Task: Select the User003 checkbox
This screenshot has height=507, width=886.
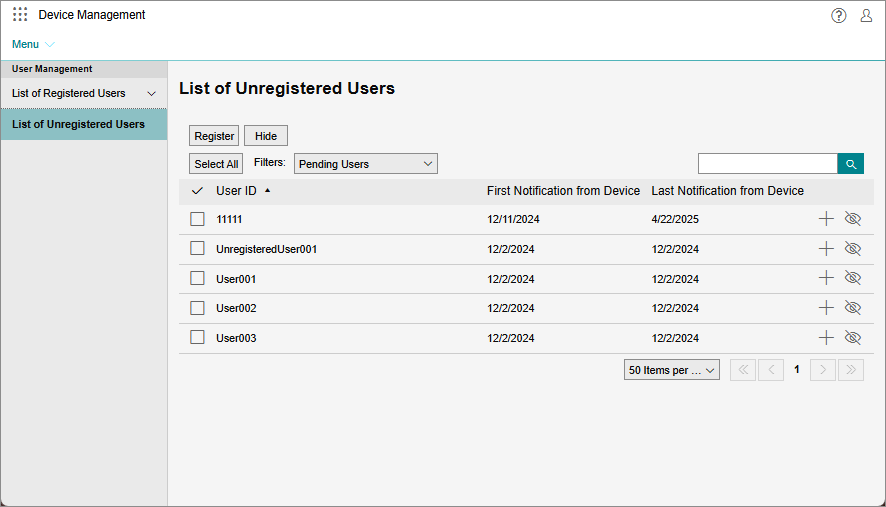Action: pyautogui.click(x=197, y=338)
